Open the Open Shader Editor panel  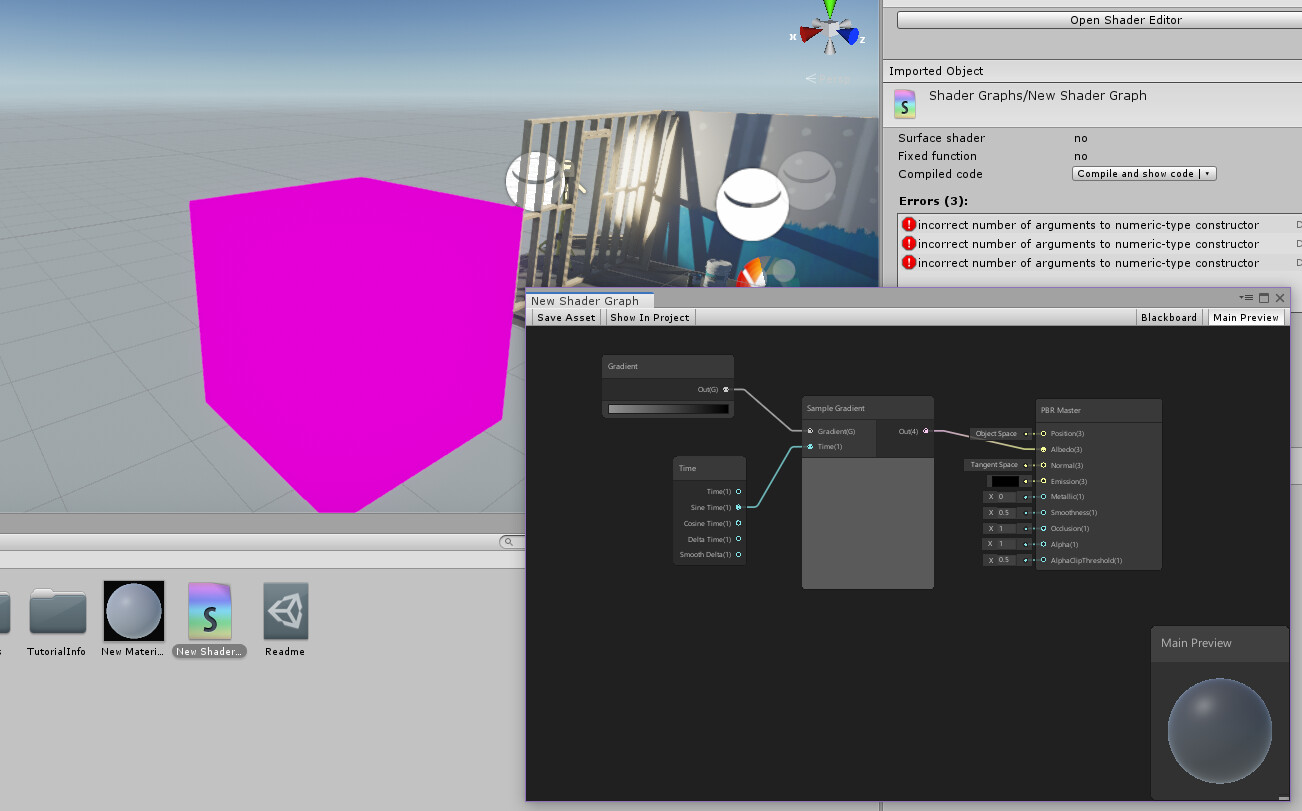coord(1125,19)
